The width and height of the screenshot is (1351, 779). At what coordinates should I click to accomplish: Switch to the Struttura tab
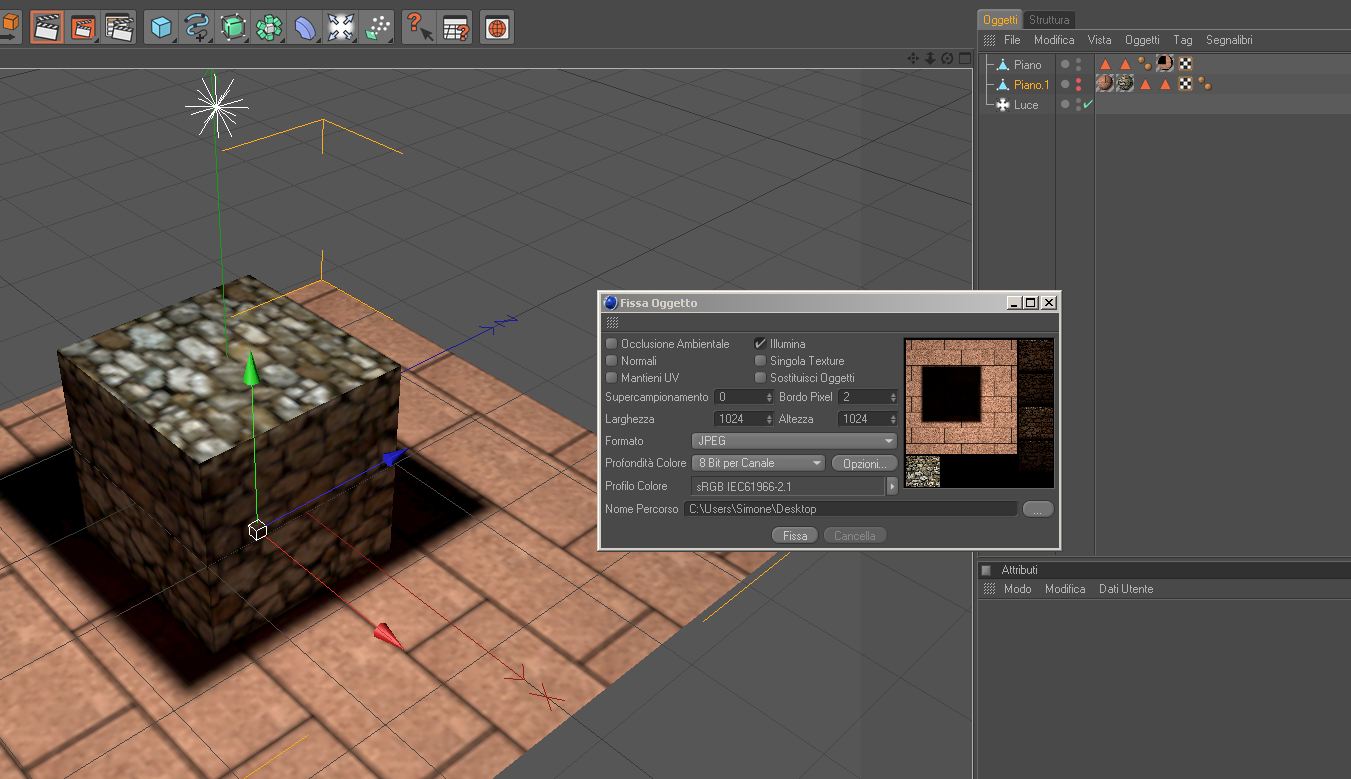(1049, 20)
